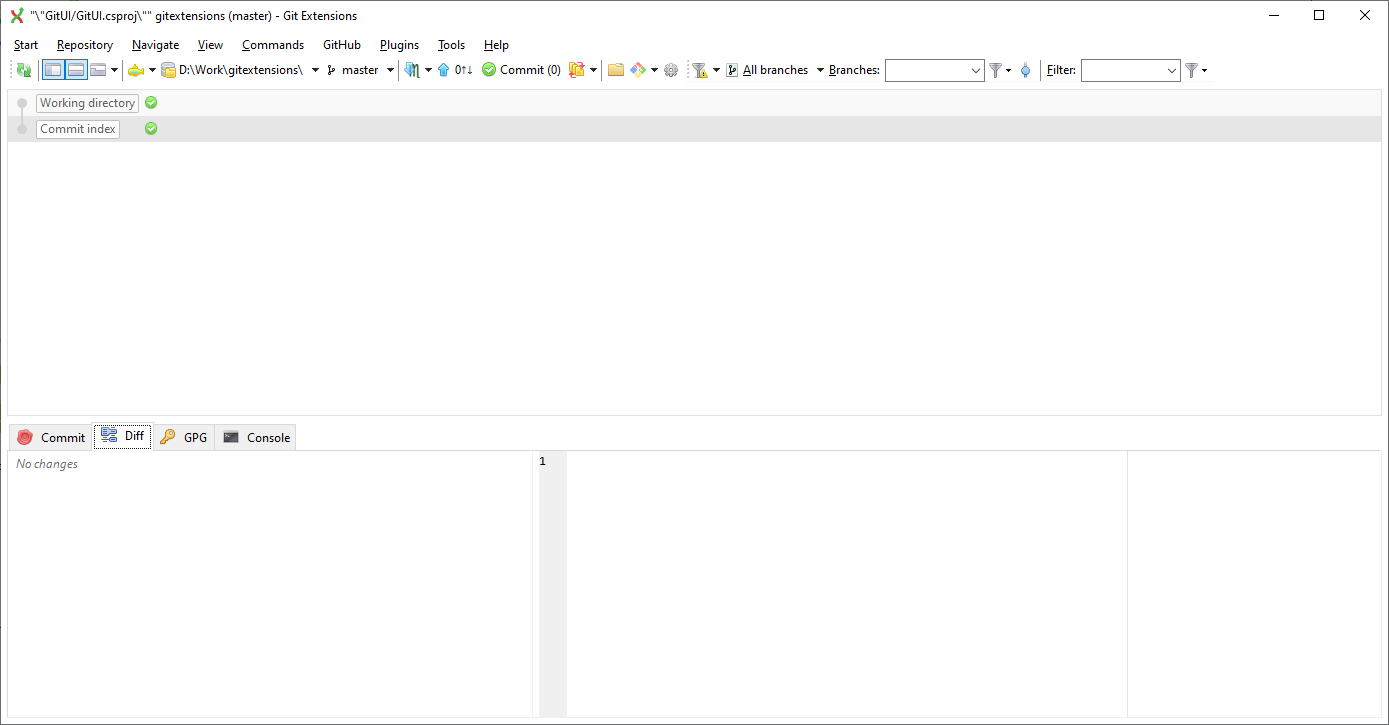Open the pull dialog
Image resolution: width=1389 pixels, height=725 pixels.
click(x=413, y=70)
